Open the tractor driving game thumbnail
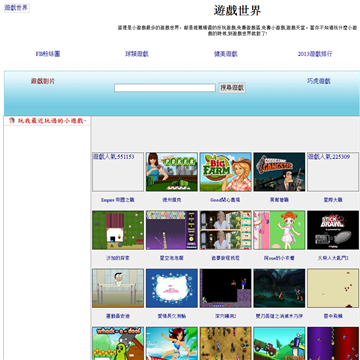The width and height of the screenshot is (360, 360). [x=279, y=343]
